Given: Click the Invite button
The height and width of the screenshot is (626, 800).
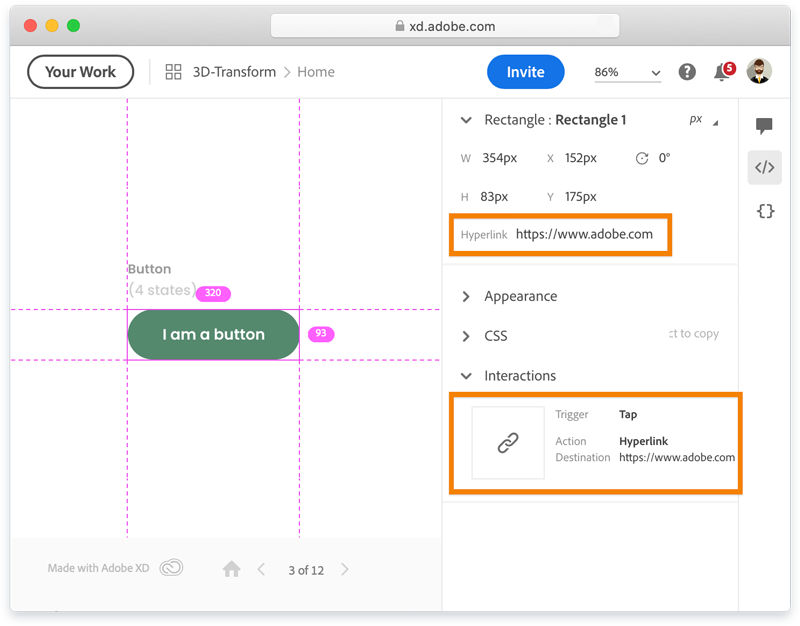Looking at the screenshot, I should tap(525, 71).
